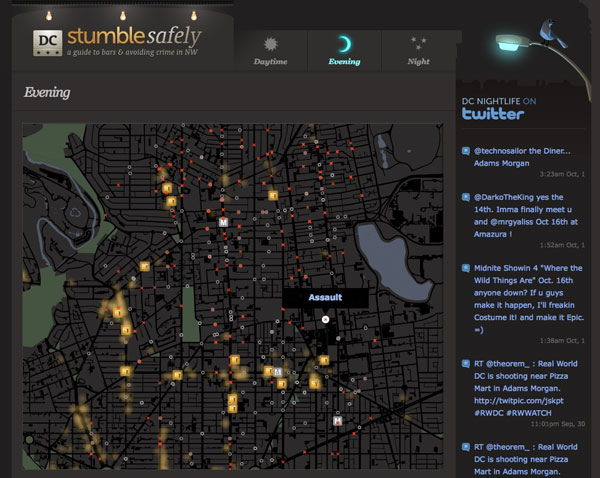This screenshot has width=600, height=478.
Task: Click the lower marker of the stacked bar pair
Action: click(x=232, y=408)
